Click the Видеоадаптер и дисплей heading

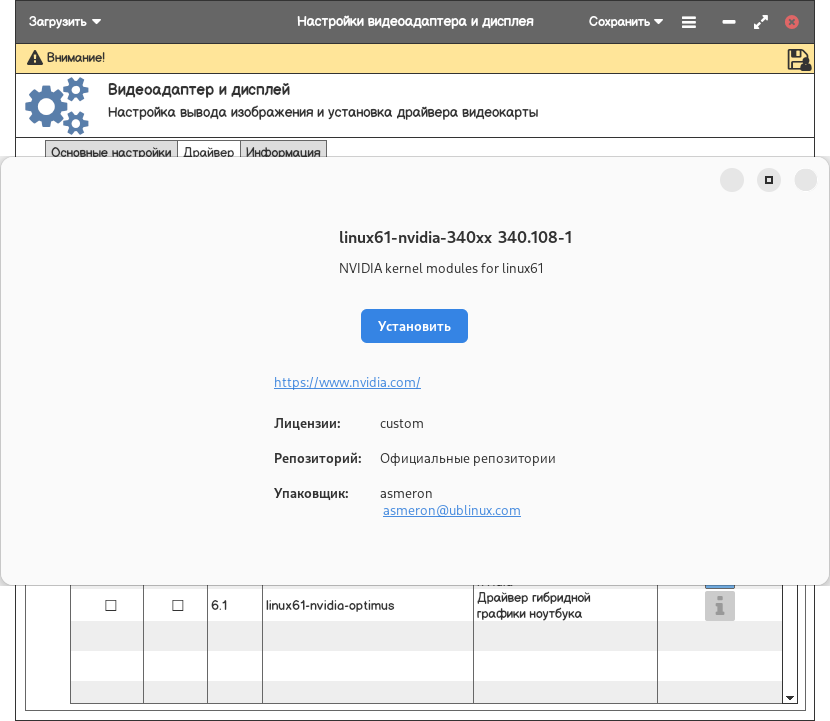199,89
